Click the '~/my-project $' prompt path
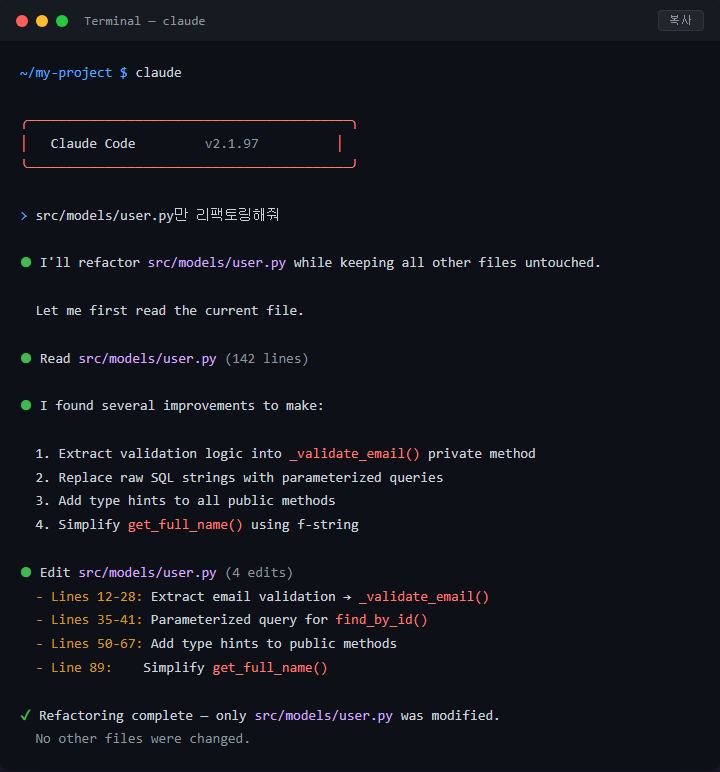Image resolution: width=720 pixels, height=772 pixels. coord(73,73)
